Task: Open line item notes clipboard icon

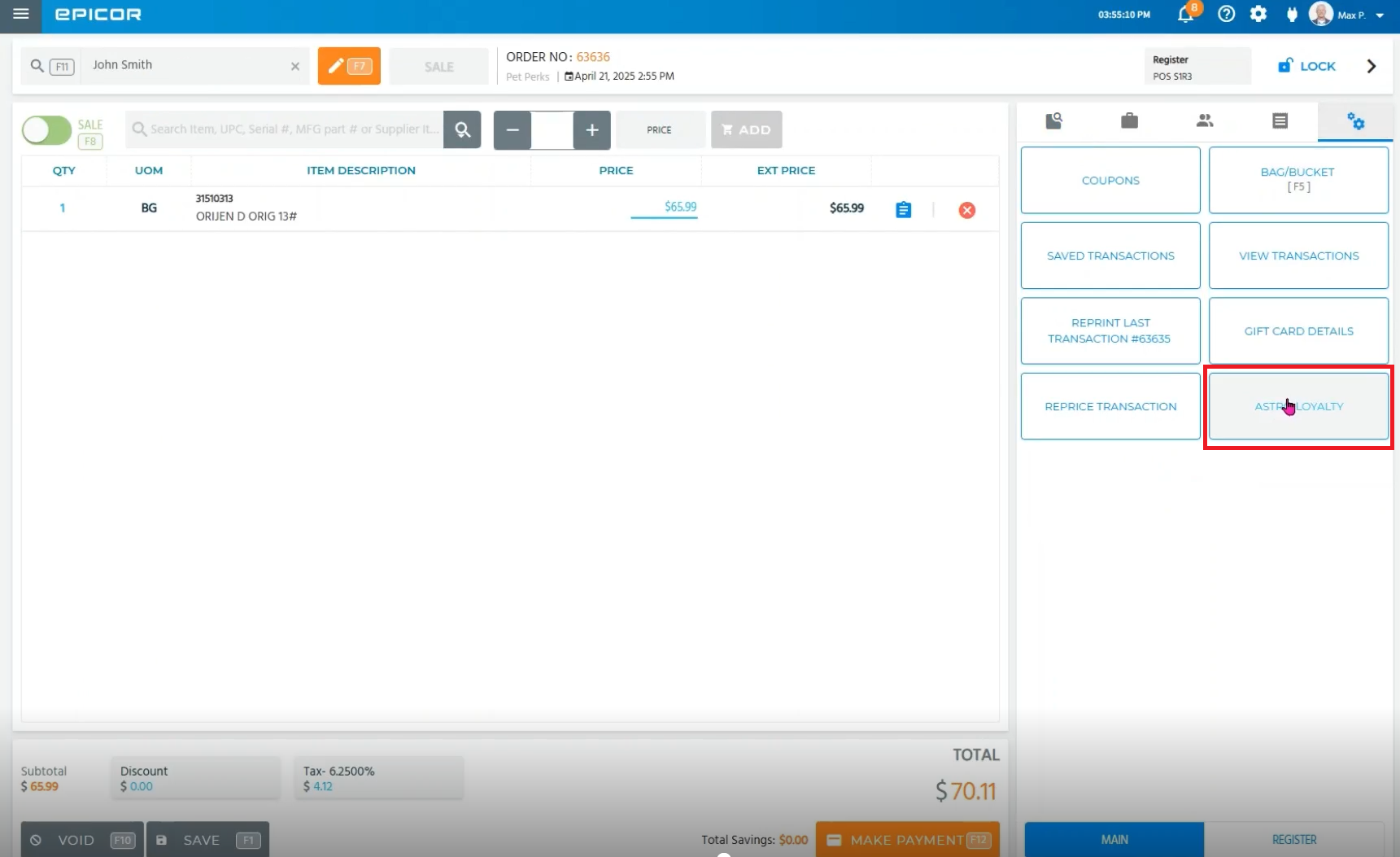Action: (x=903, y=210)
